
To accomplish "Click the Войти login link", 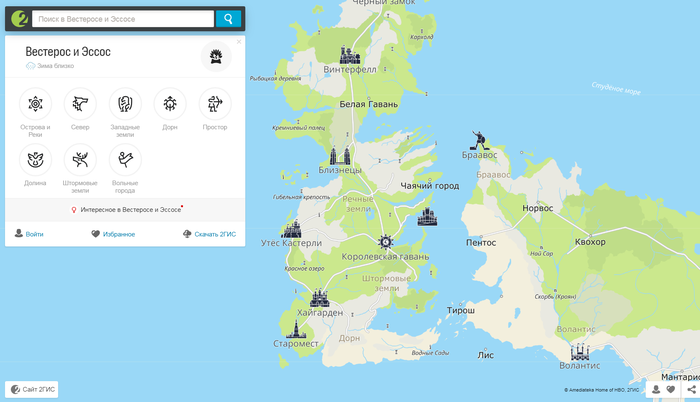I will (x=29, y=234).
